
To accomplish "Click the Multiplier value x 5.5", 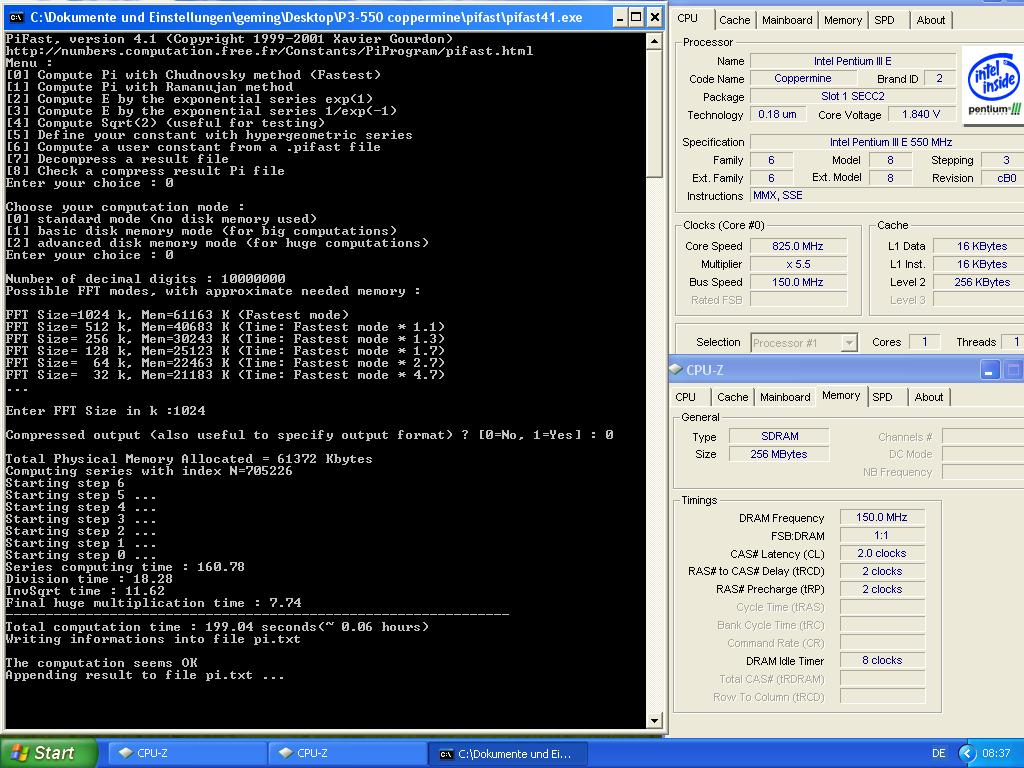I will coord(798,264).
